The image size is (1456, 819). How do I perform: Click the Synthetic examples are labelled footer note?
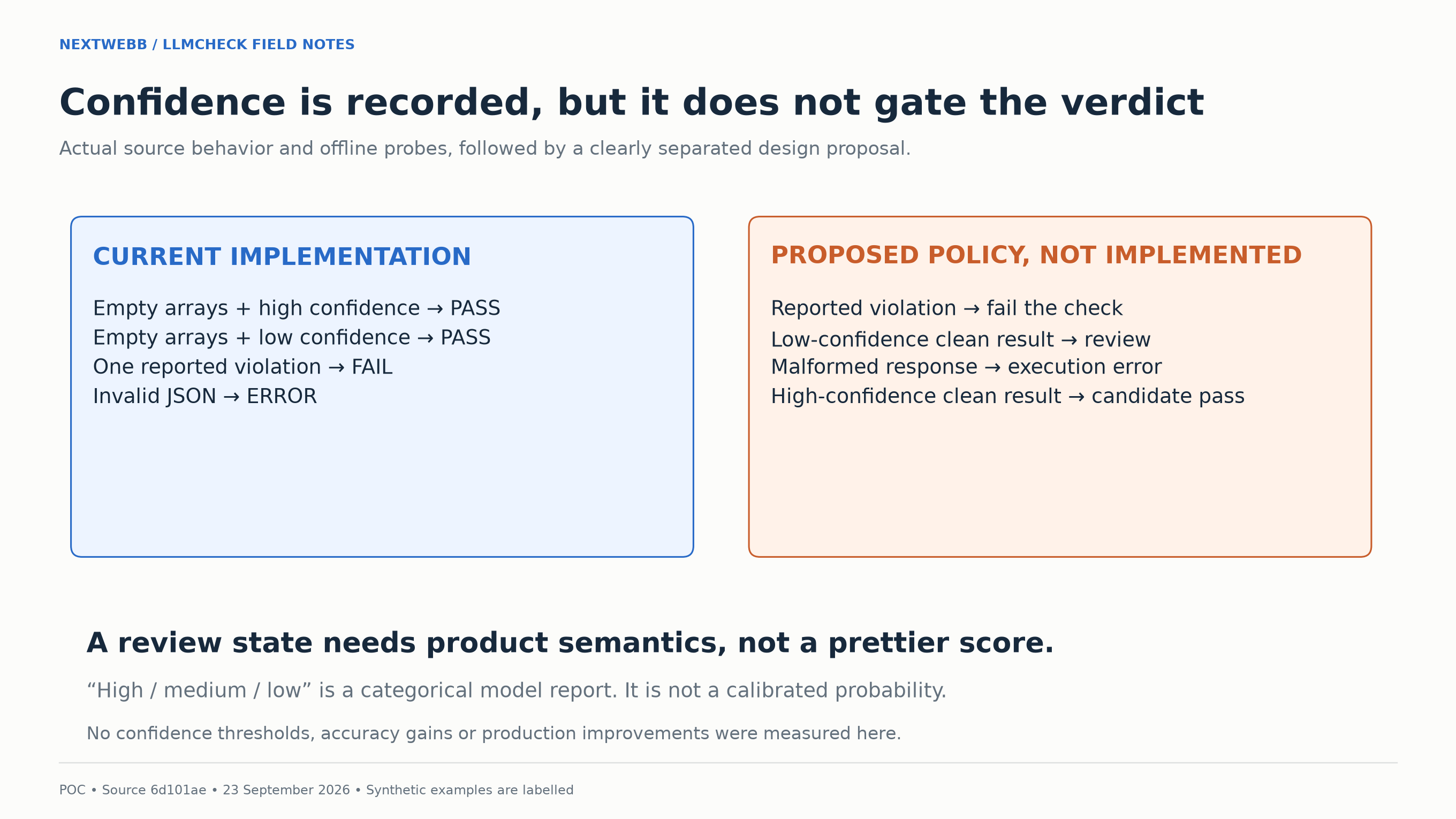pyautogui.click(x=469, y=790)
